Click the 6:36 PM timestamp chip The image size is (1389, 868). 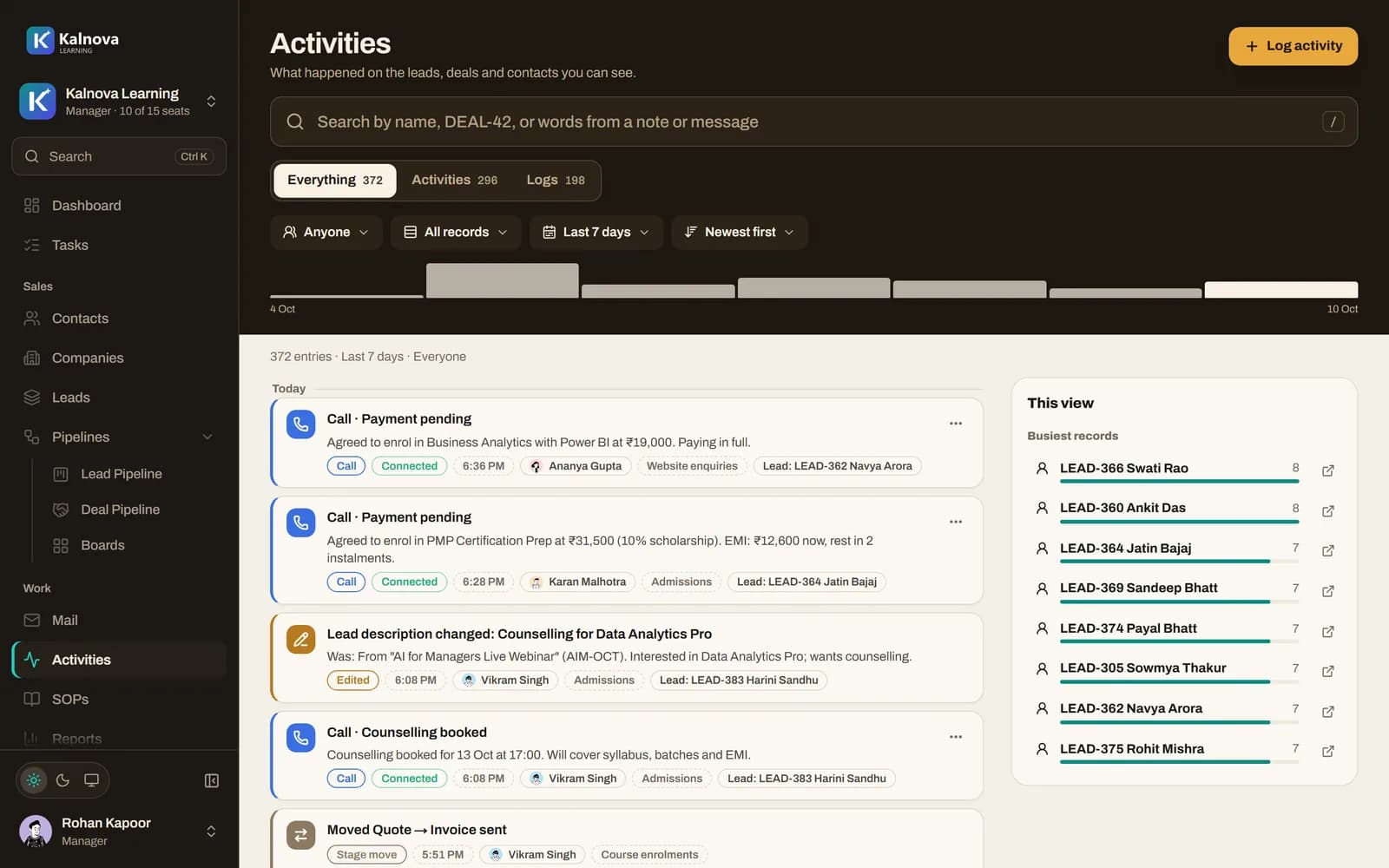pos(484,466)
